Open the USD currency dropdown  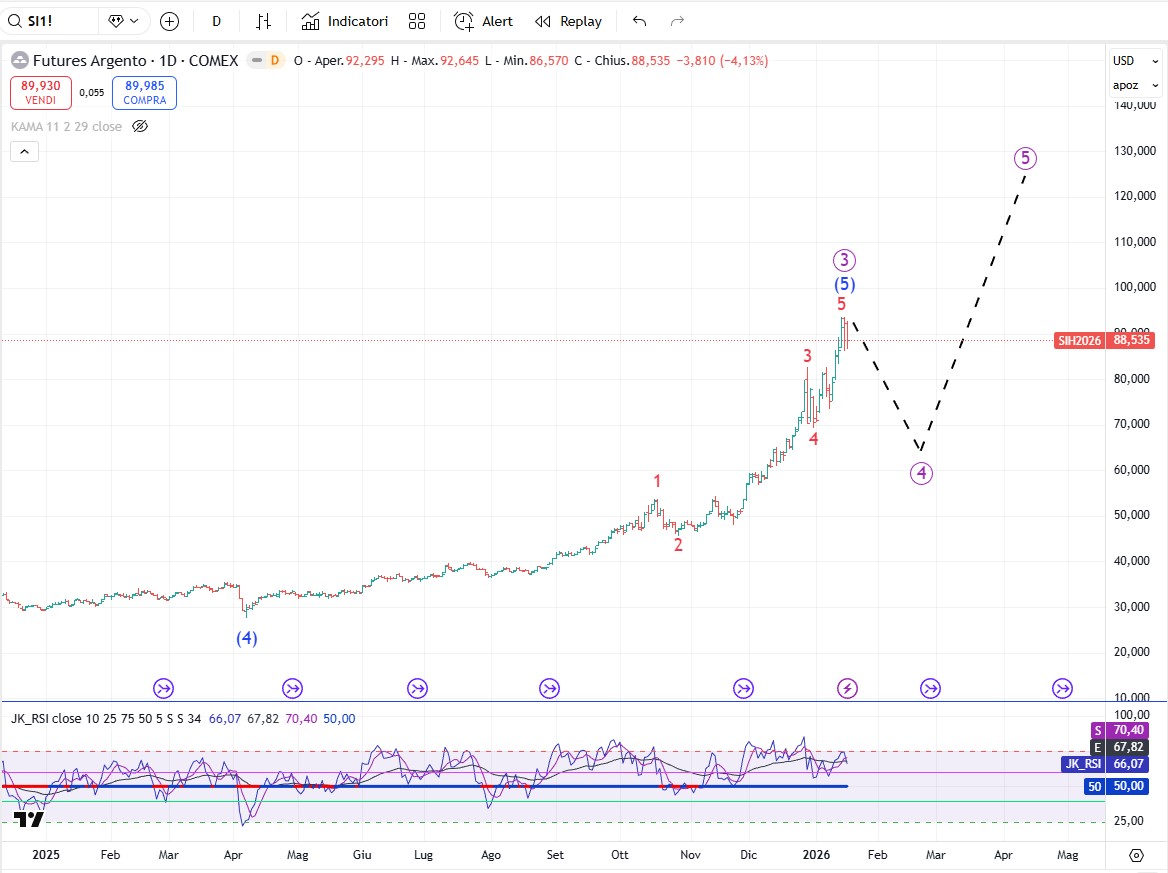1135,61
